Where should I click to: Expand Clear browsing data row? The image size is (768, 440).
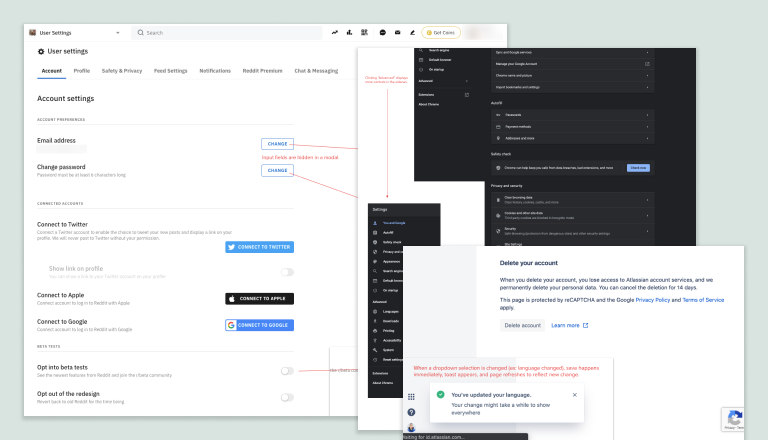(572, 199)
